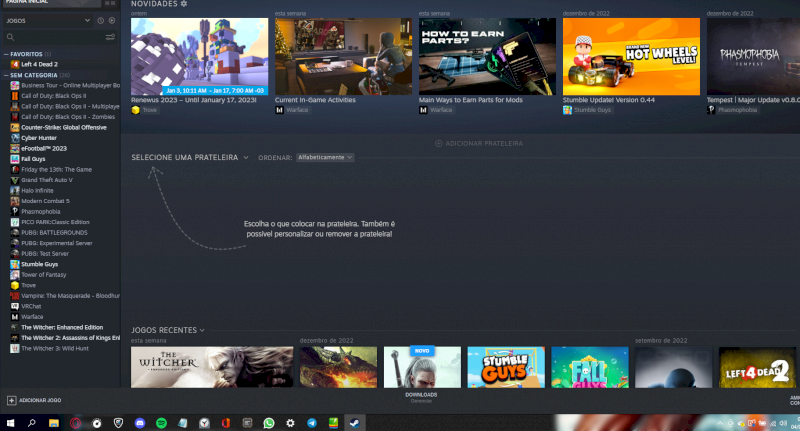Click inside the library search field
Image resolution: width=800 pixels, height=431 pixels.
[x=56, y=37]
